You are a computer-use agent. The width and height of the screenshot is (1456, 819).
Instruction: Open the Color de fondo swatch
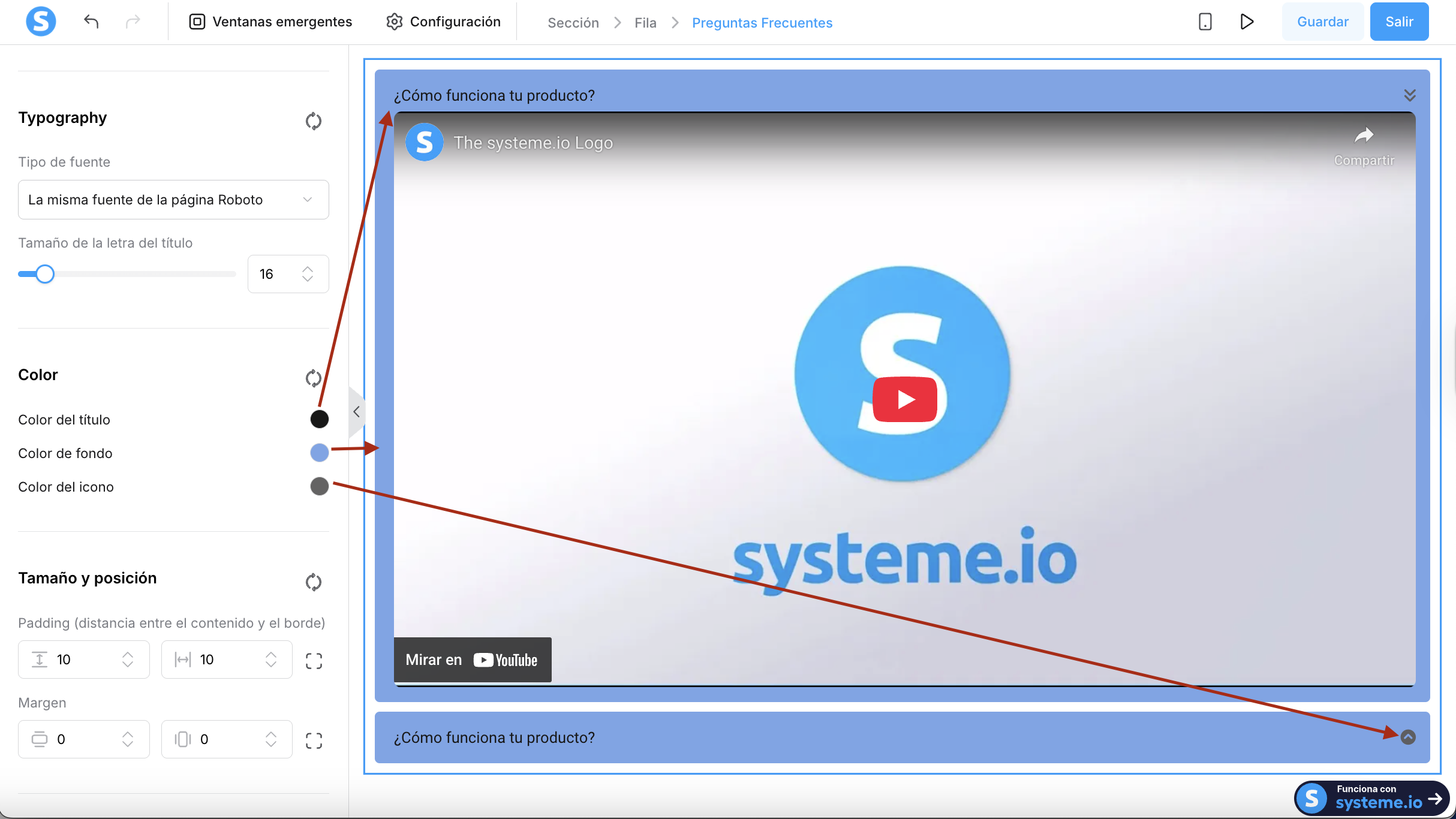(x=319, y=453)
